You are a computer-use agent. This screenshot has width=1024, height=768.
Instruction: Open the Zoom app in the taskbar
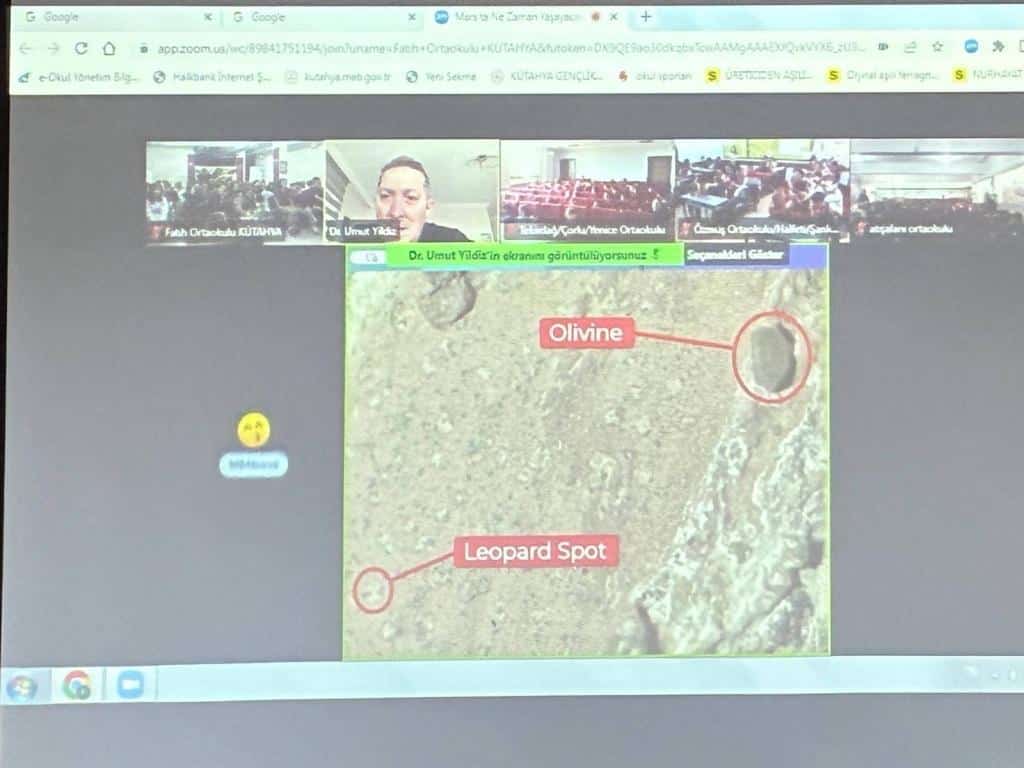pos(130,684)
